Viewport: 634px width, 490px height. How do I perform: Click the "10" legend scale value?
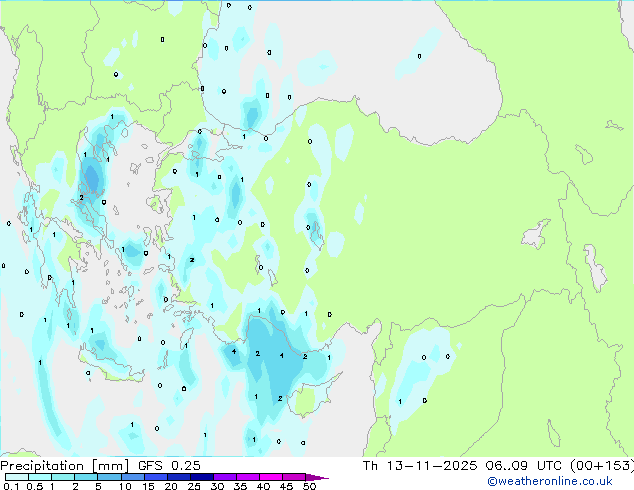tap(125, 486)
